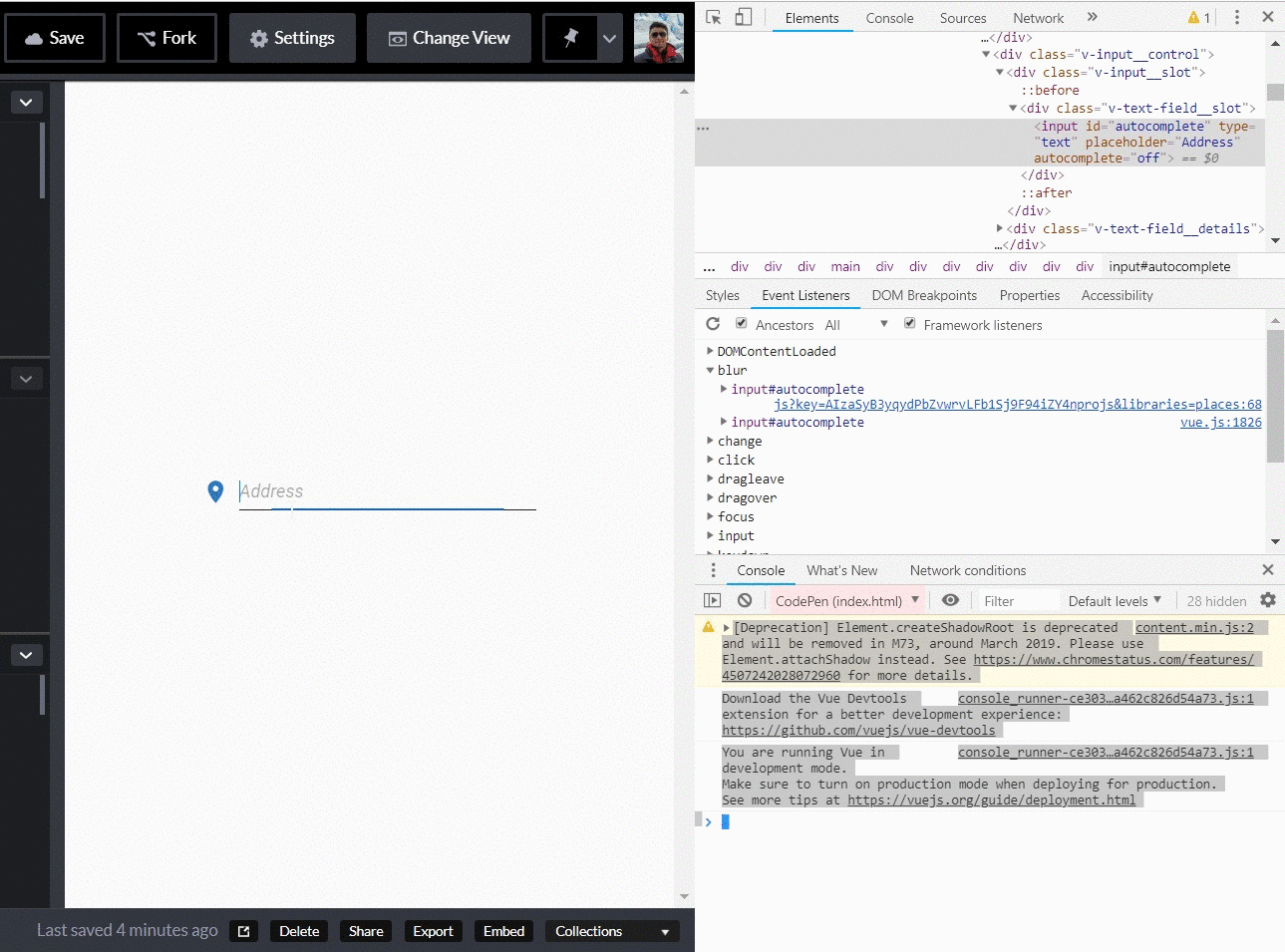Open the Properties pane tab

click(1030, 295)
